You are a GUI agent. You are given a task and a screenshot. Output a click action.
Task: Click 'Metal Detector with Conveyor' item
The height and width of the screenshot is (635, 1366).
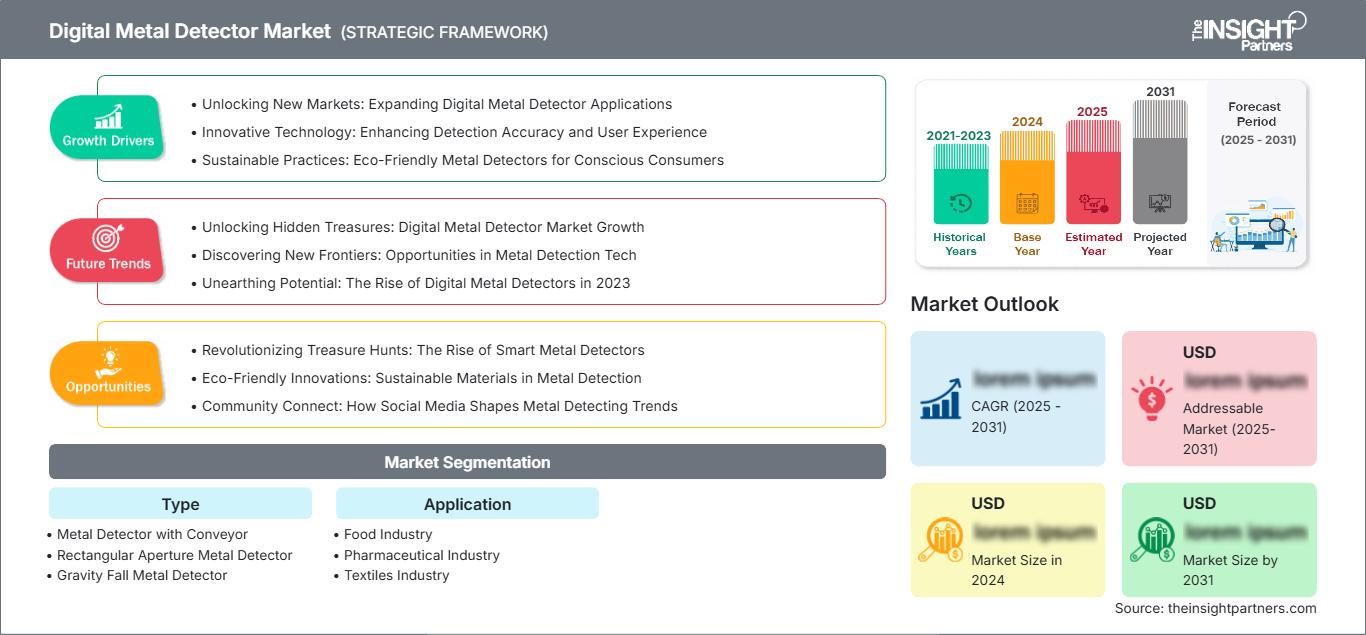(152, 534)
